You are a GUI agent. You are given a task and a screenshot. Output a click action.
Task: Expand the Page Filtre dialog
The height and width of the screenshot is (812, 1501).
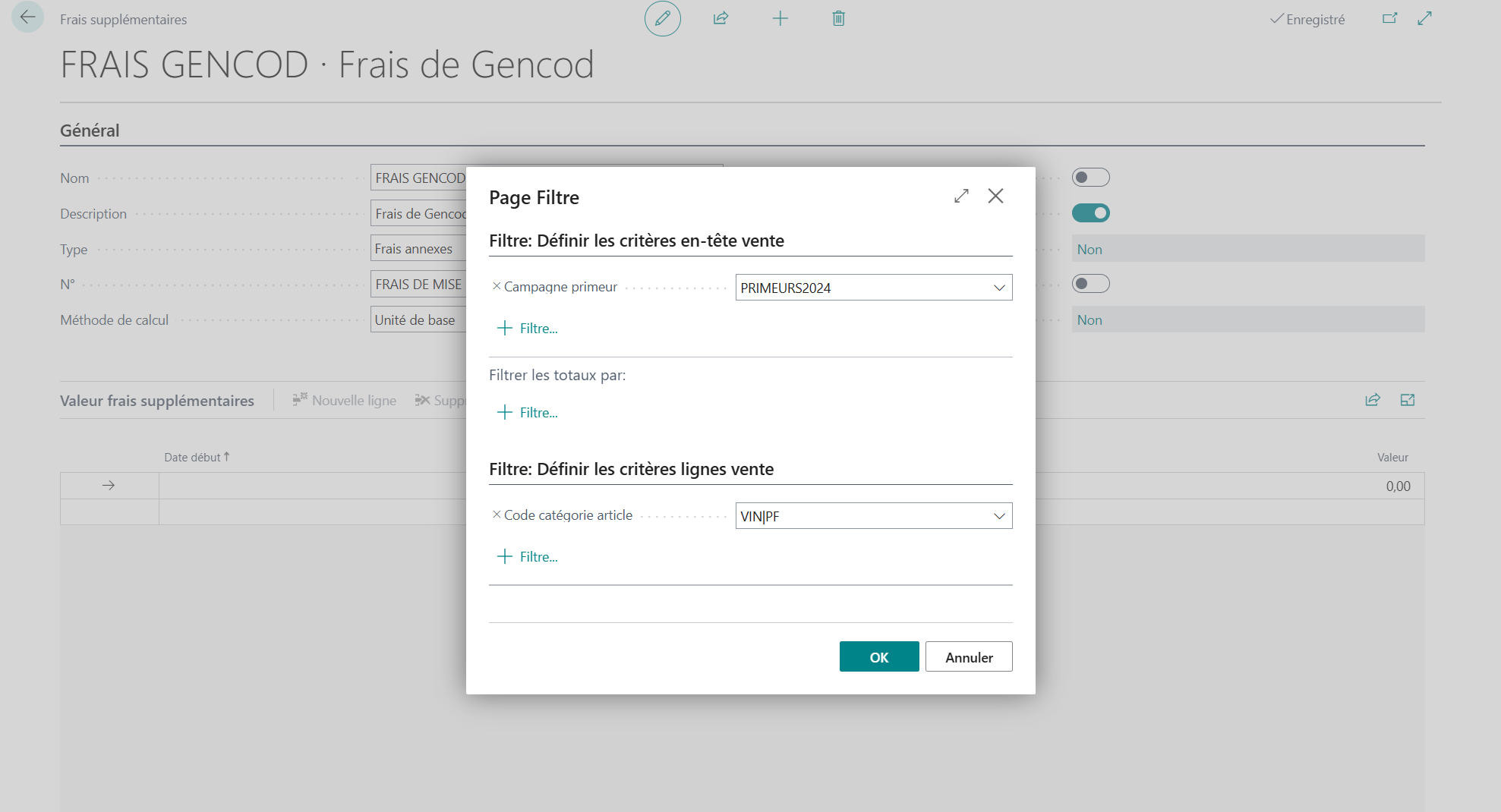click(961, 196)
